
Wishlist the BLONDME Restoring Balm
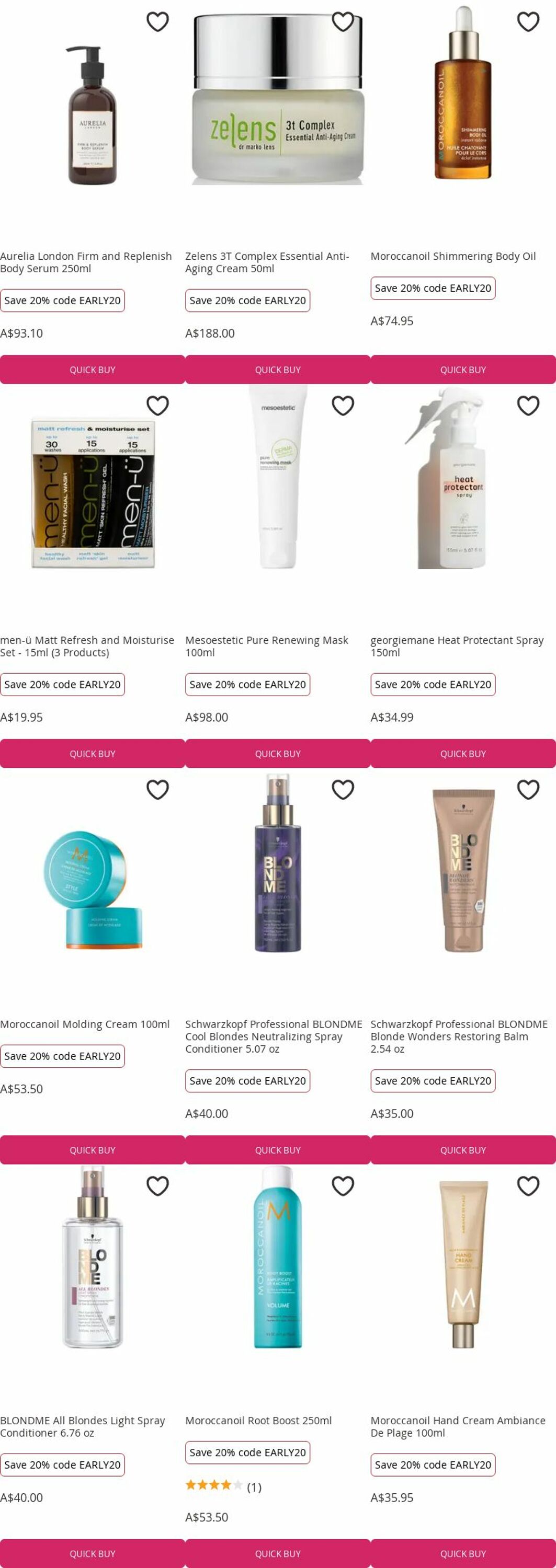pyautogui.click(x=528, y=789)
